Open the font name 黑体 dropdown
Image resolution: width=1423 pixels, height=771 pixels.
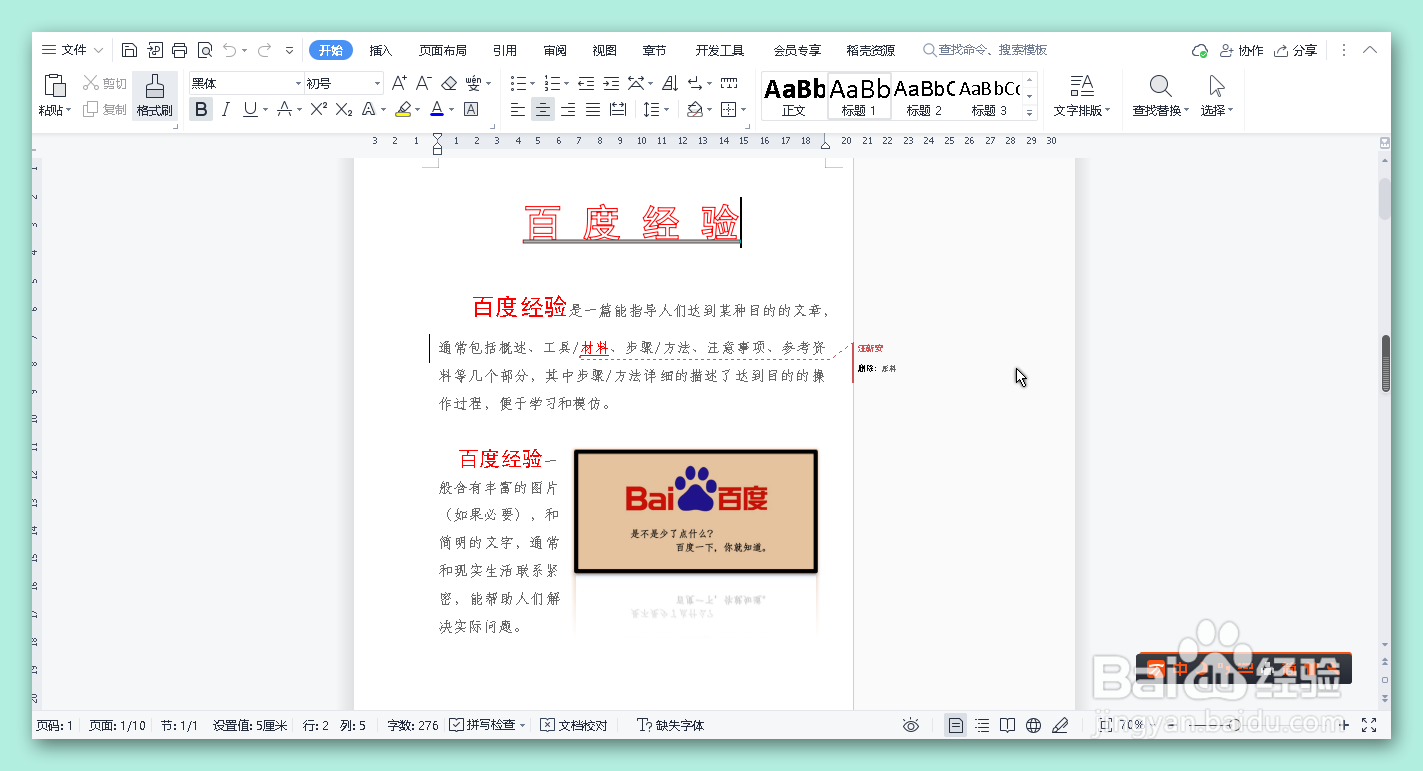click(298, 83)
